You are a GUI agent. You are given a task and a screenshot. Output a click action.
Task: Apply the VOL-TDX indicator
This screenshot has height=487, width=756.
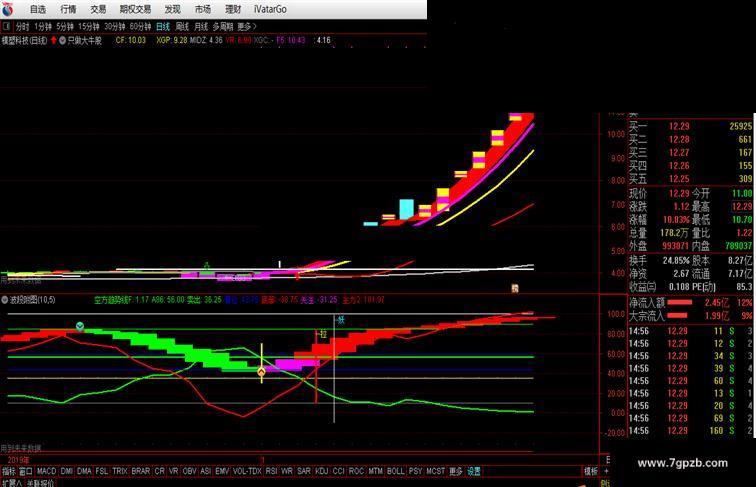coord(247,471)
